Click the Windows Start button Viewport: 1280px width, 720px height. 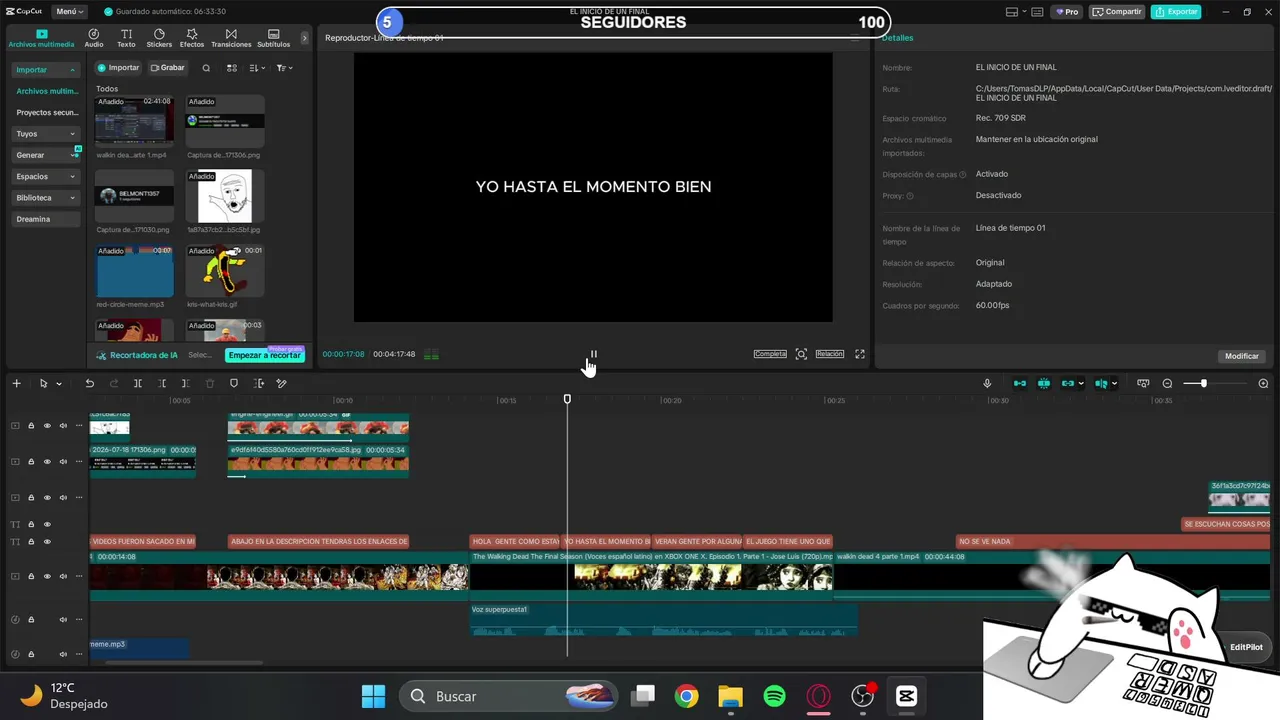coord(373,696)
